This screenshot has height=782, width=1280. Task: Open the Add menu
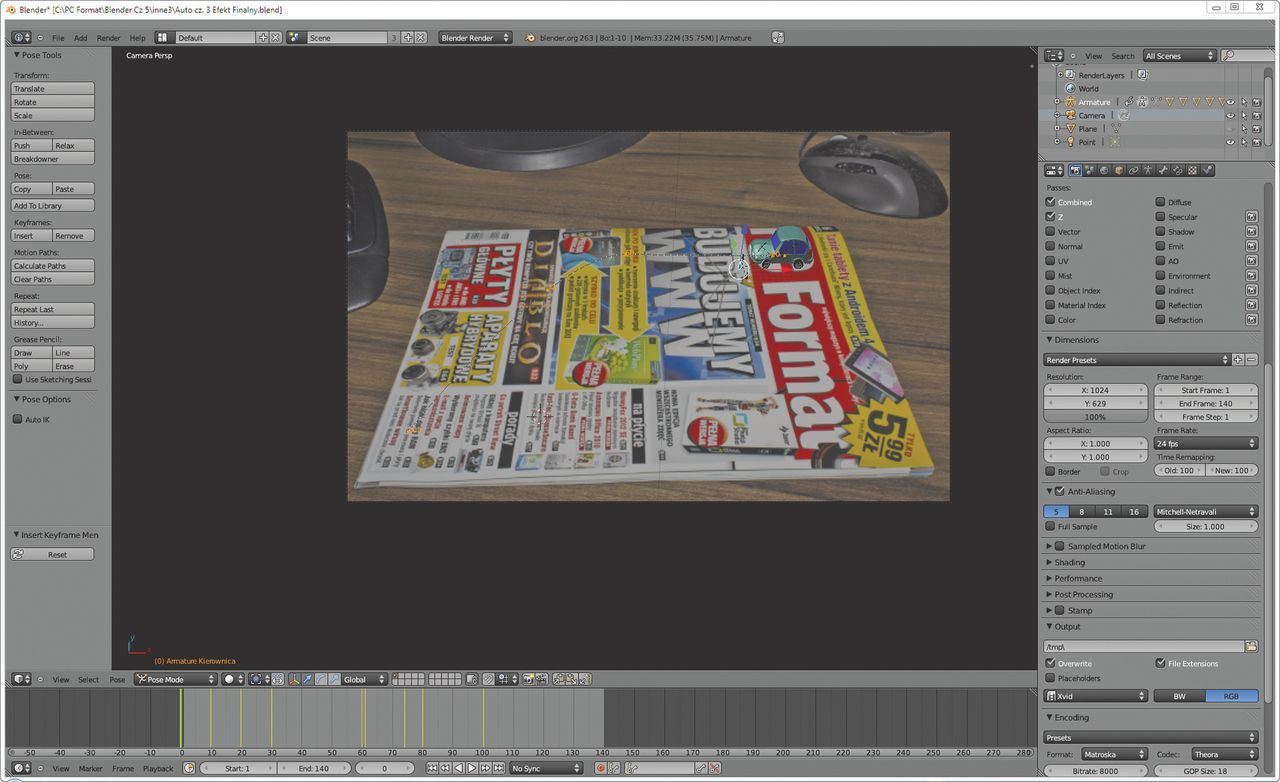pos(80,38)
